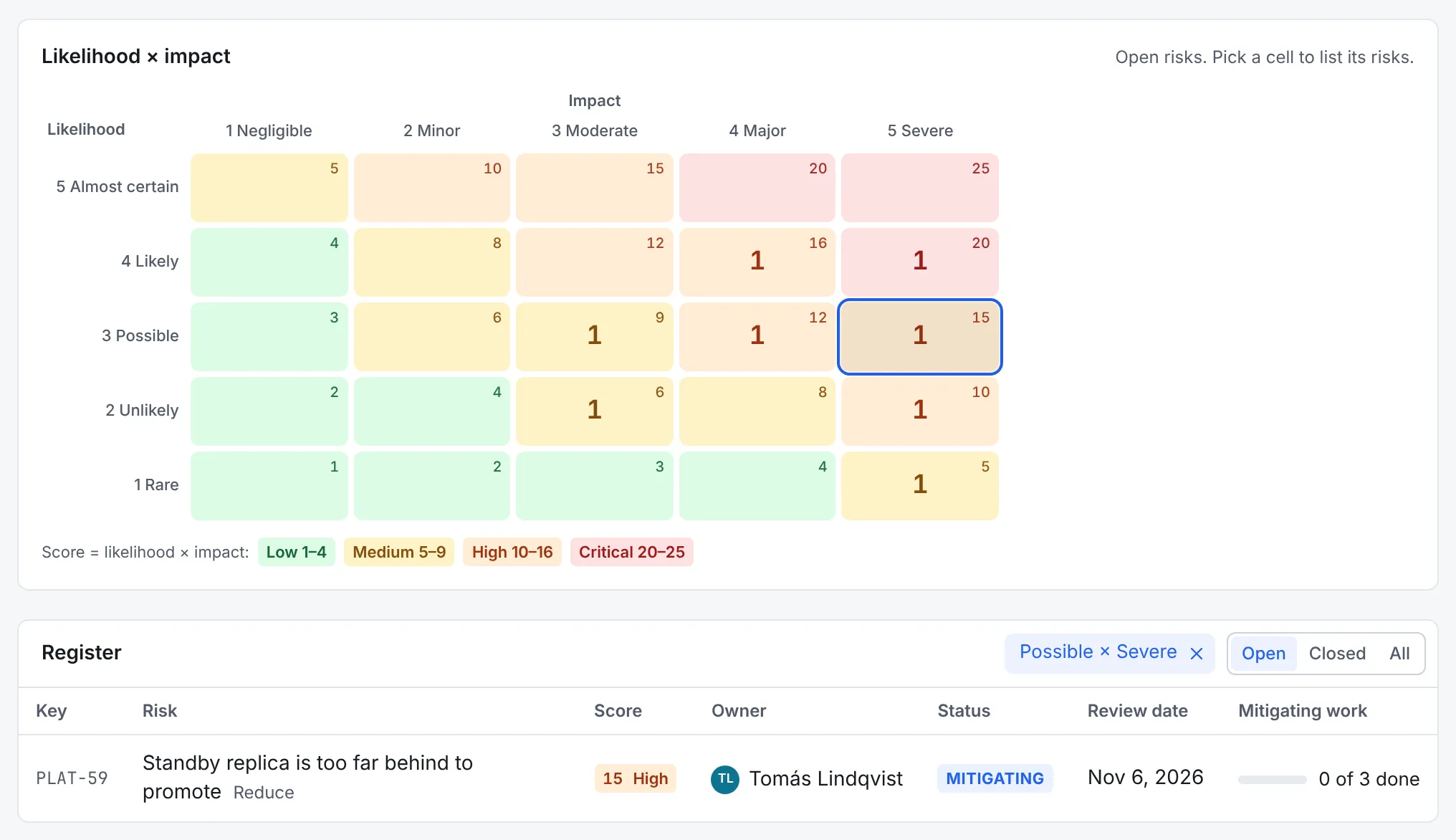
Task: Switch register to Closed risks
Action: click(1337, 654)
